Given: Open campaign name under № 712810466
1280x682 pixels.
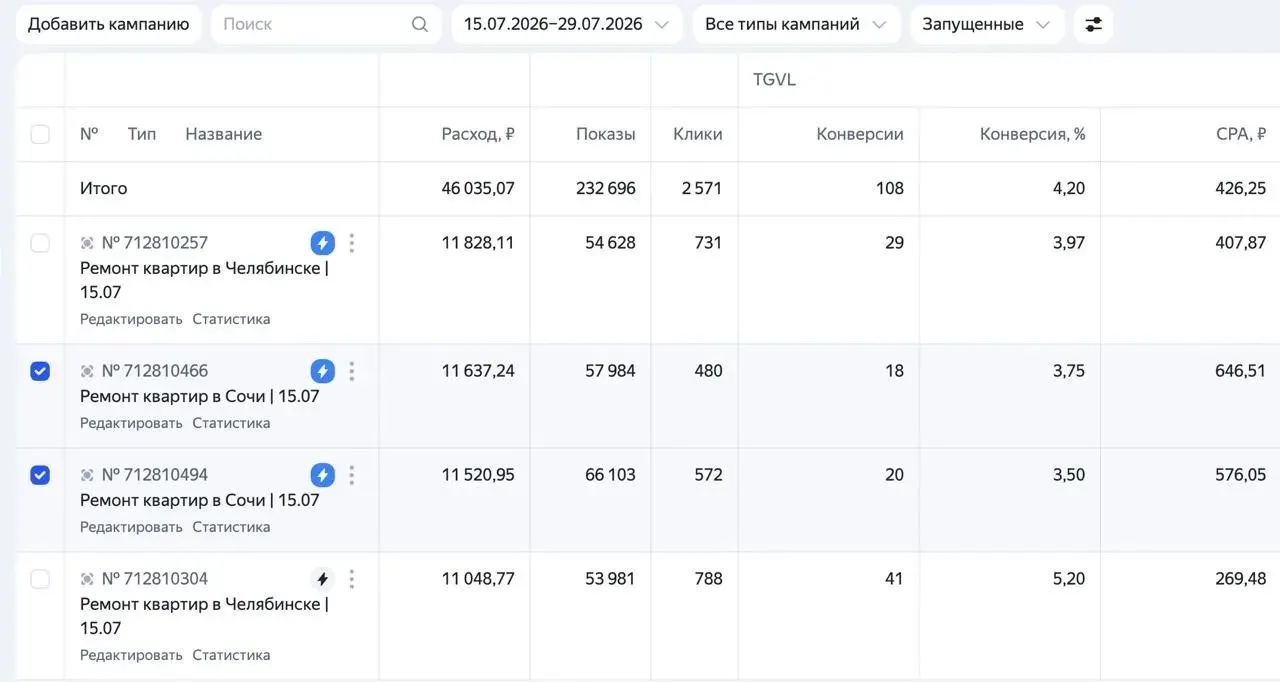Looking at the screenshot, I should pos(200,396).
